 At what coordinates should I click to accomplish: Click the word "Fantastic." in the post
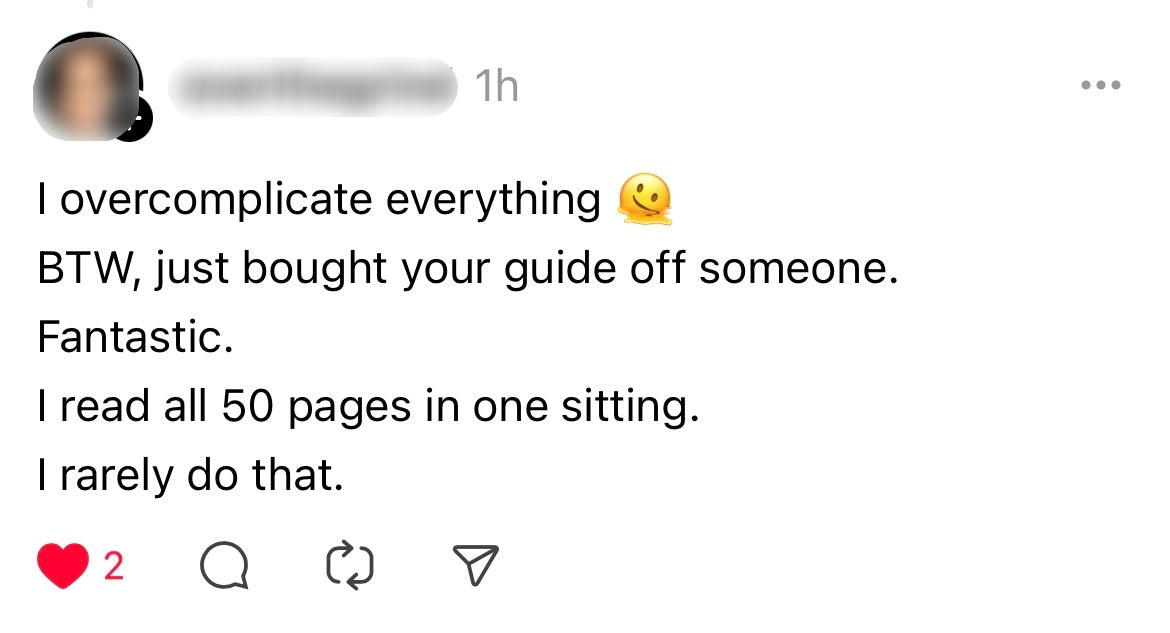pos(136,338)
